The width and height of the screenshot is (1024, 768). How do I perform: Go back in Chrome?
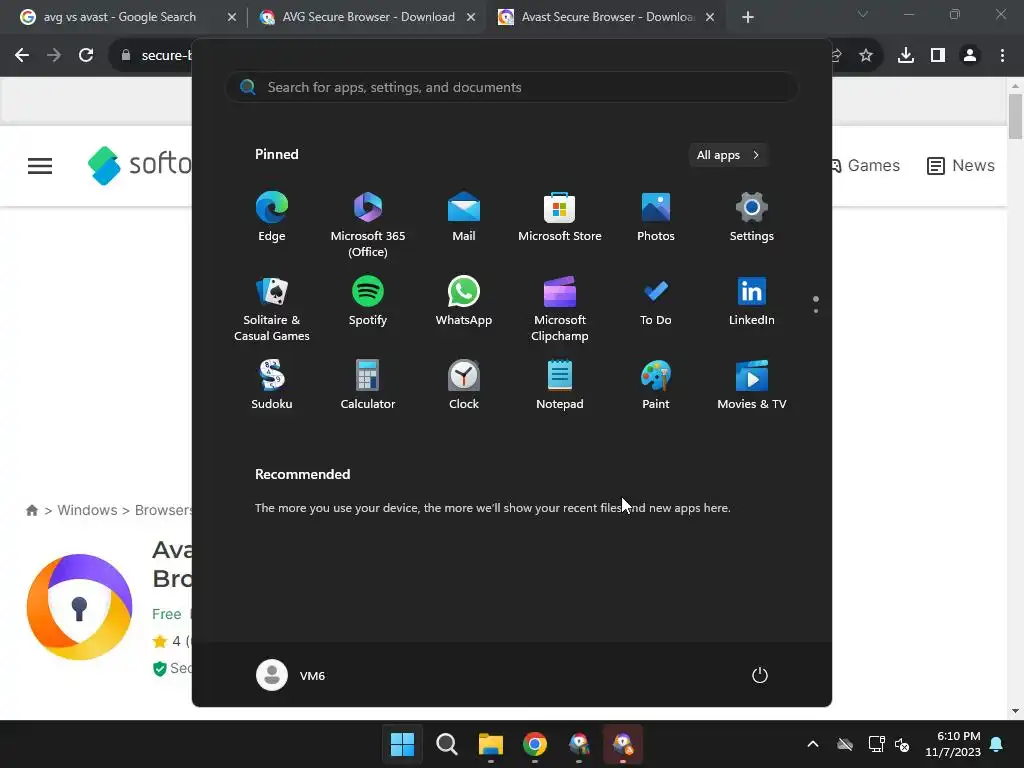click(22, 56)
